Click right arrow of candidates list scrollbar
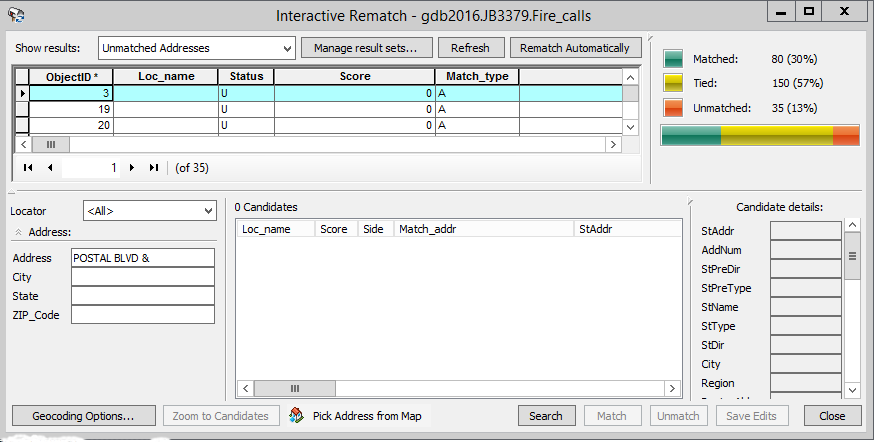This screenshot has width=875, height=442. tap(672, 388)
